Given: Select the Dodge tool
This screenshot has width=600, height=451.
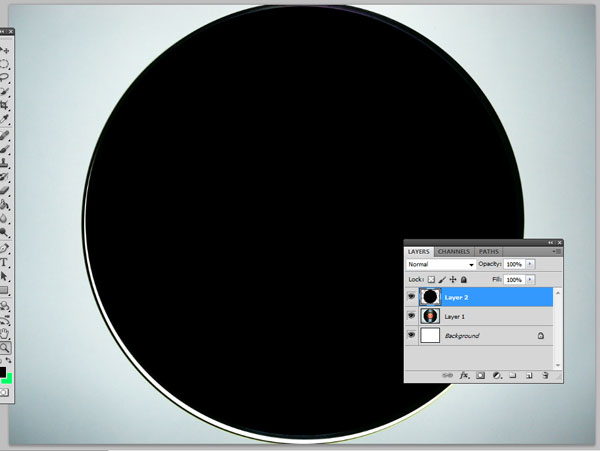Looking at the screenshot, I should coord(5,232).
